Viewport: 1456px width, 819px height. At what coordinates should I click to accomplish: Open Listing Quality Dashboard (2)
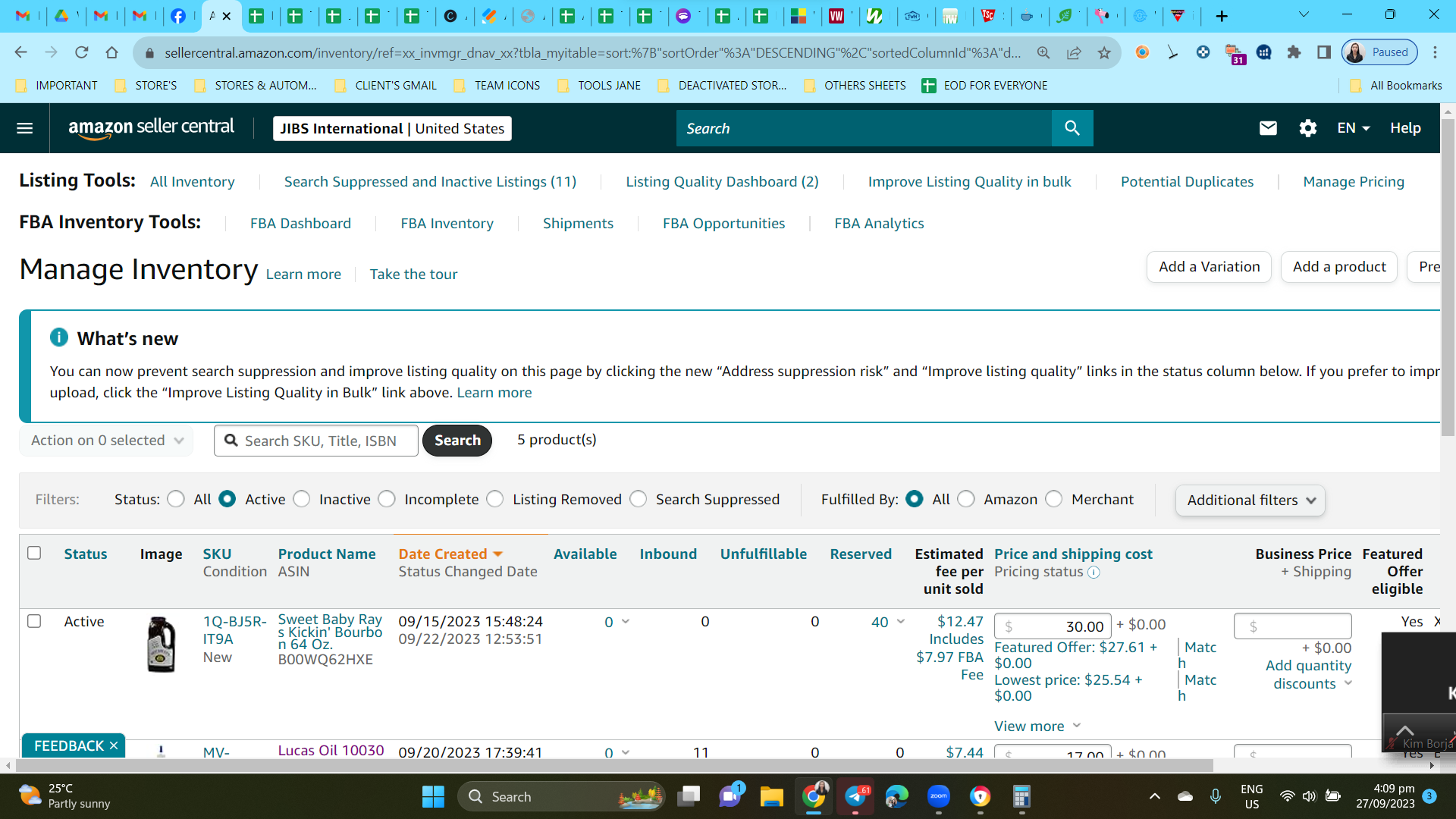tap(722, 182)
